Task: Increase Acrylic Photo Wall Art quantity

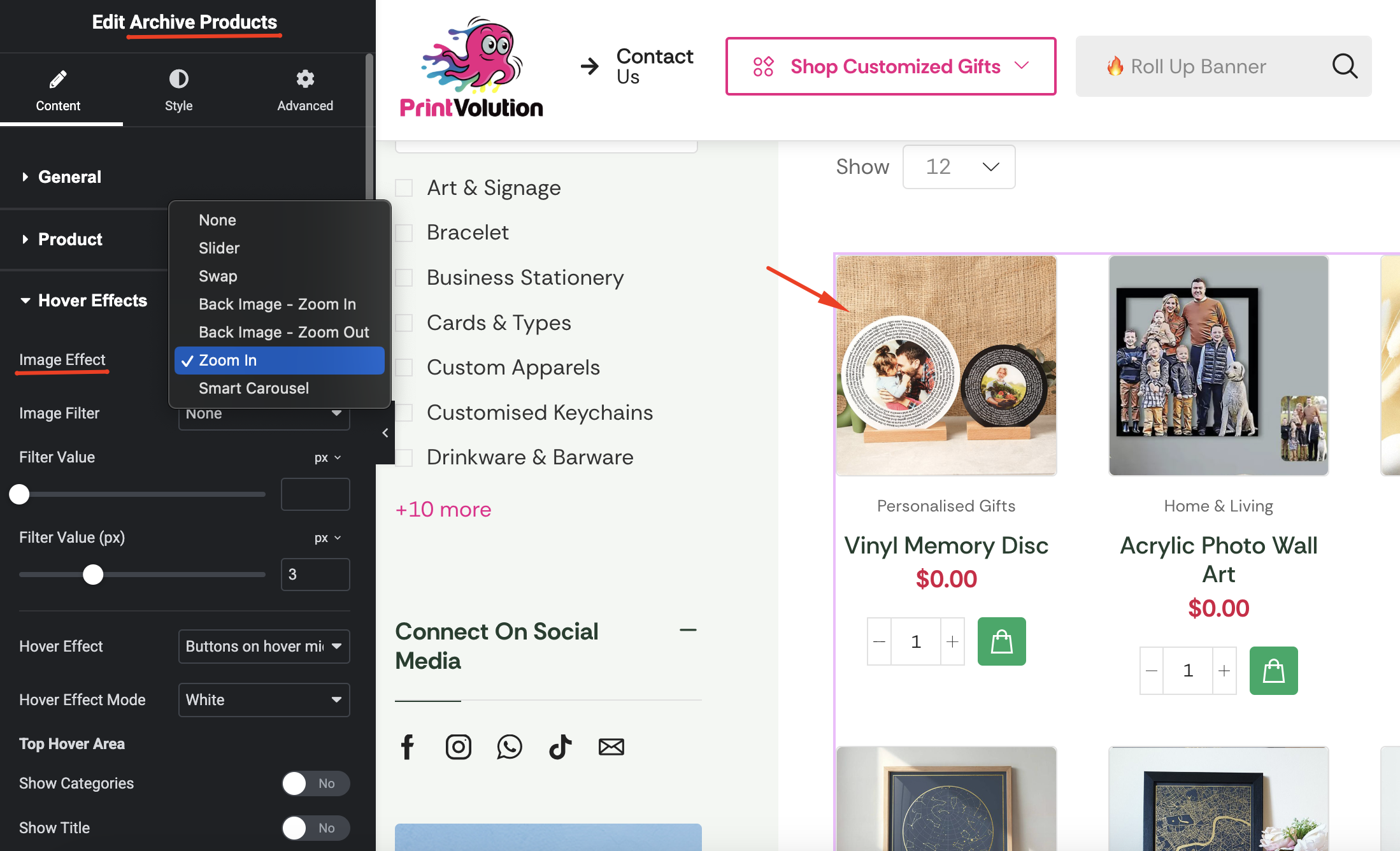Action: tap(1224, 671)
